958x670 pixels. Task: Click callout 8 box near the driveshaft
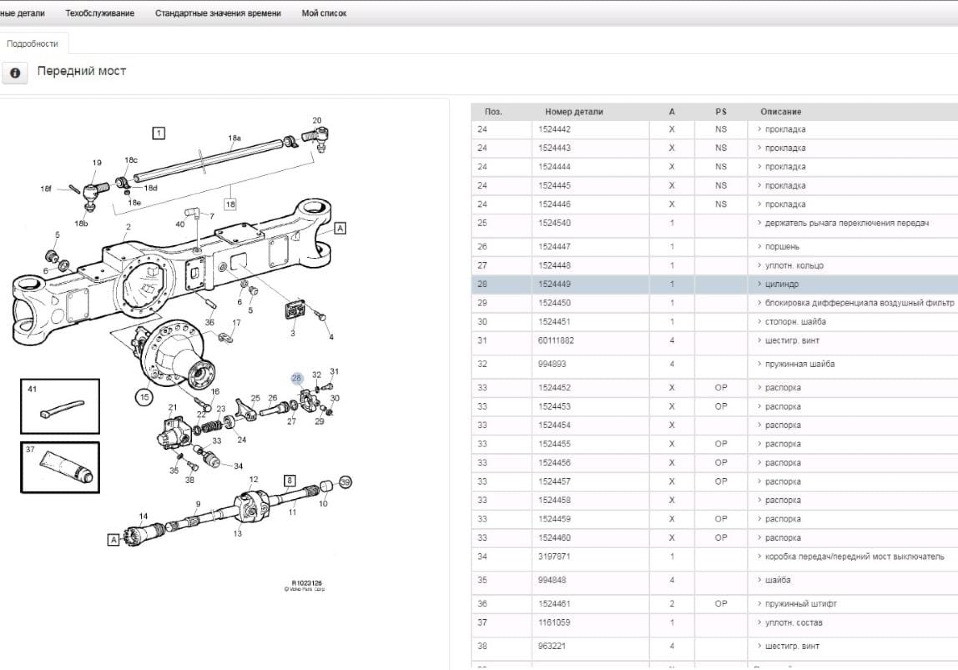(288, 481)
